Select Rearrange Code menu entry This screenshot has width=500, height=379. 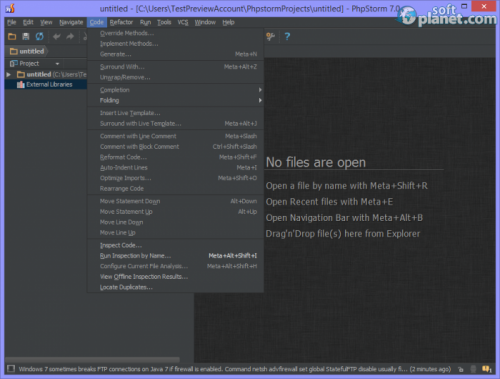[x=176, y=189]
